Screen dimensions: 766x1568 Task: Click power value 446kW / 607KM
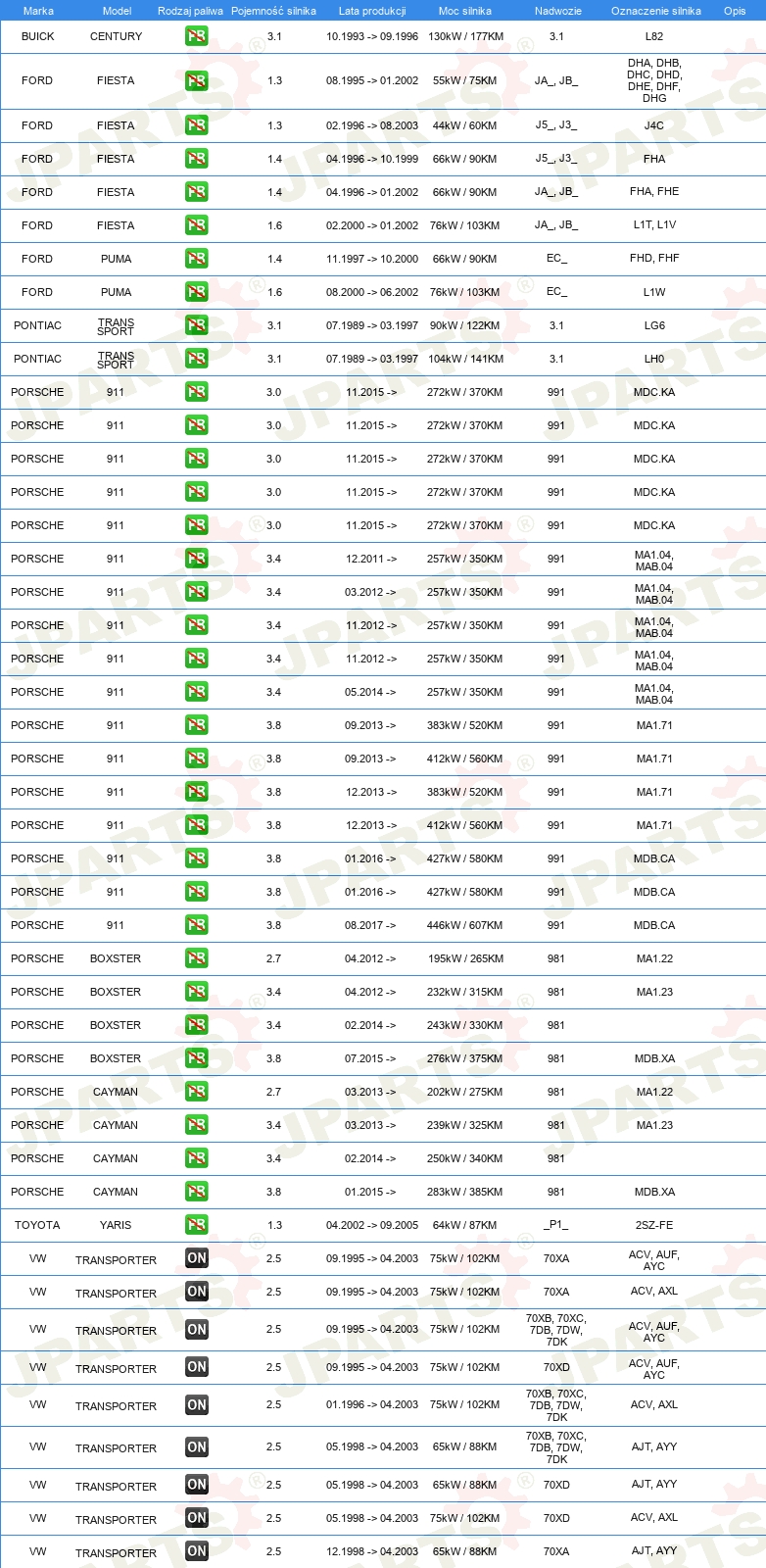pos(465,925)
